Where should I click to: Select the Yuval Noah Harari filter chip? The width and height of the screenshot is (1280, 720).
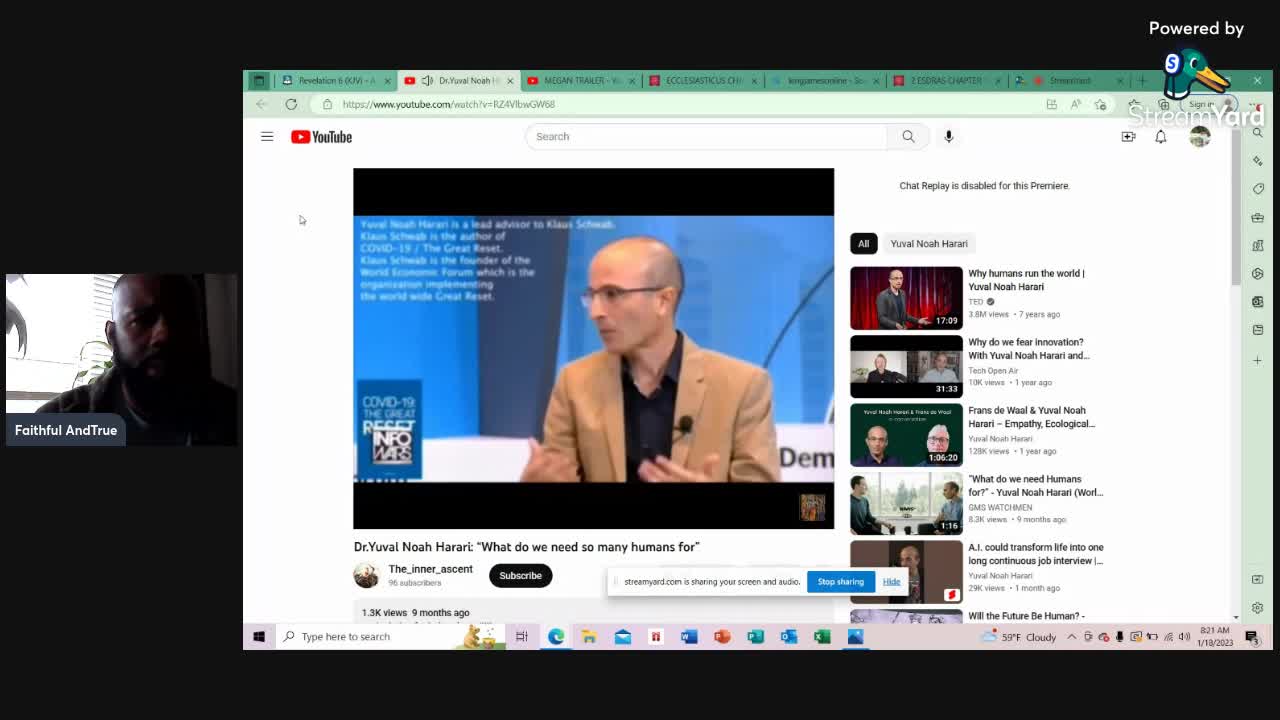click(929, 244)
